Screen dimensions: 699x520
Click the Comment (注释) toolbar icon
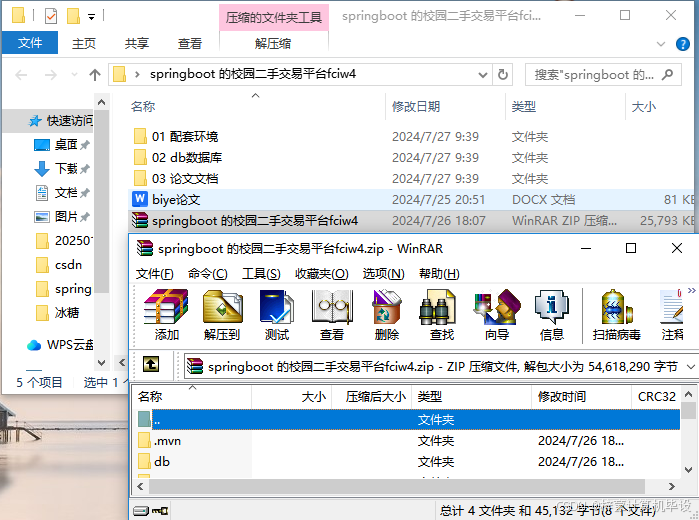[x=672, y=315]
